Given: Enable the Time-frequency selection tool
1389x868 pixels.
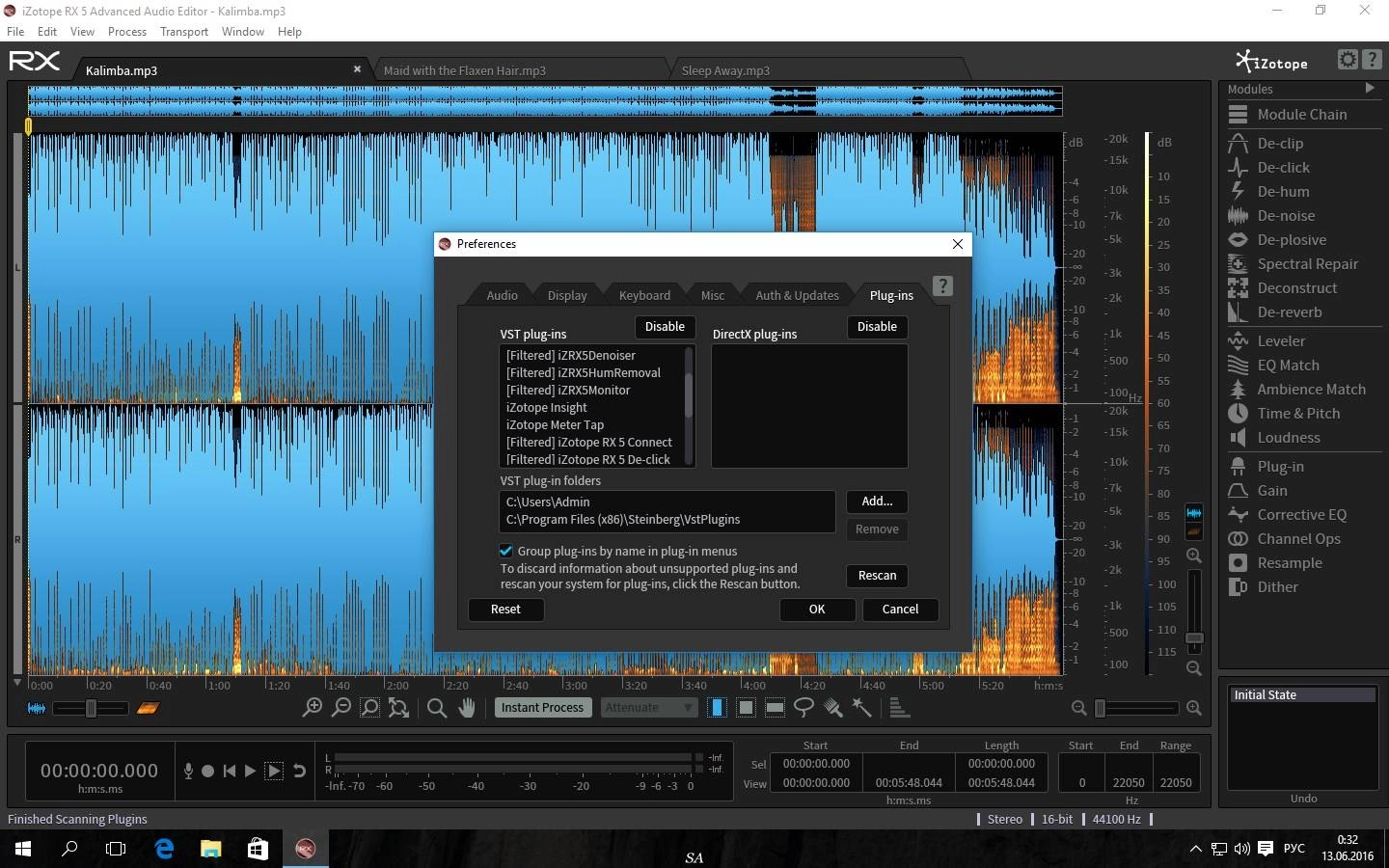Looking at the screenshot, I should [x=746, y=708].
